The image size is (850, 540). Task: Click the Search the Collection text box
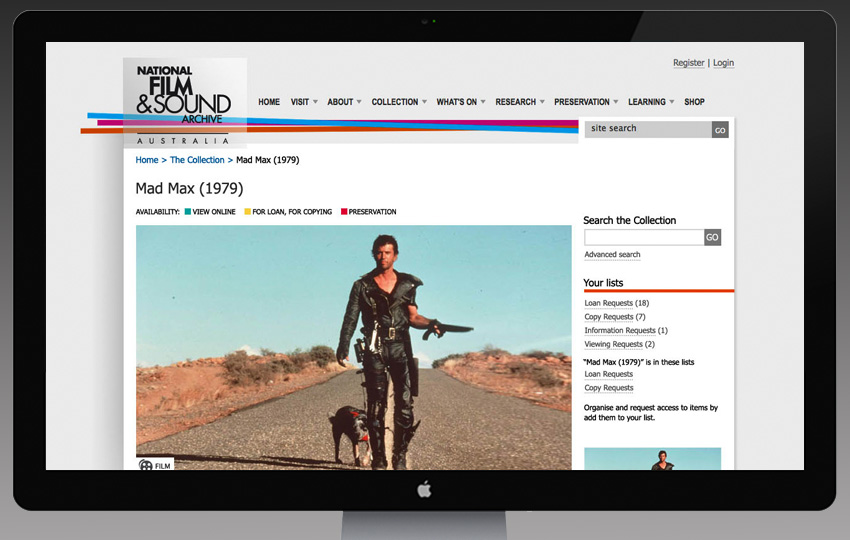coord(644,237)
